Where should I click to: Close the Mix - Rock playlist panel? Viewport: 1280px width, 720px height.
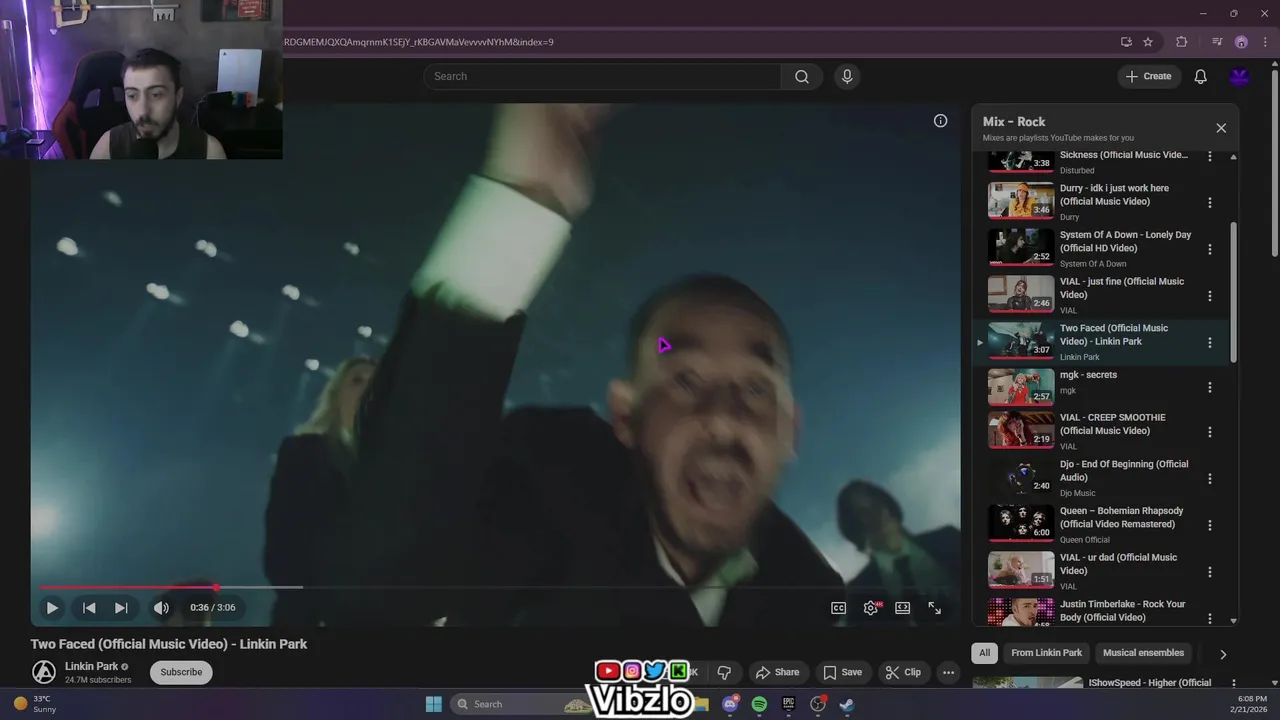click(1221, 128)
